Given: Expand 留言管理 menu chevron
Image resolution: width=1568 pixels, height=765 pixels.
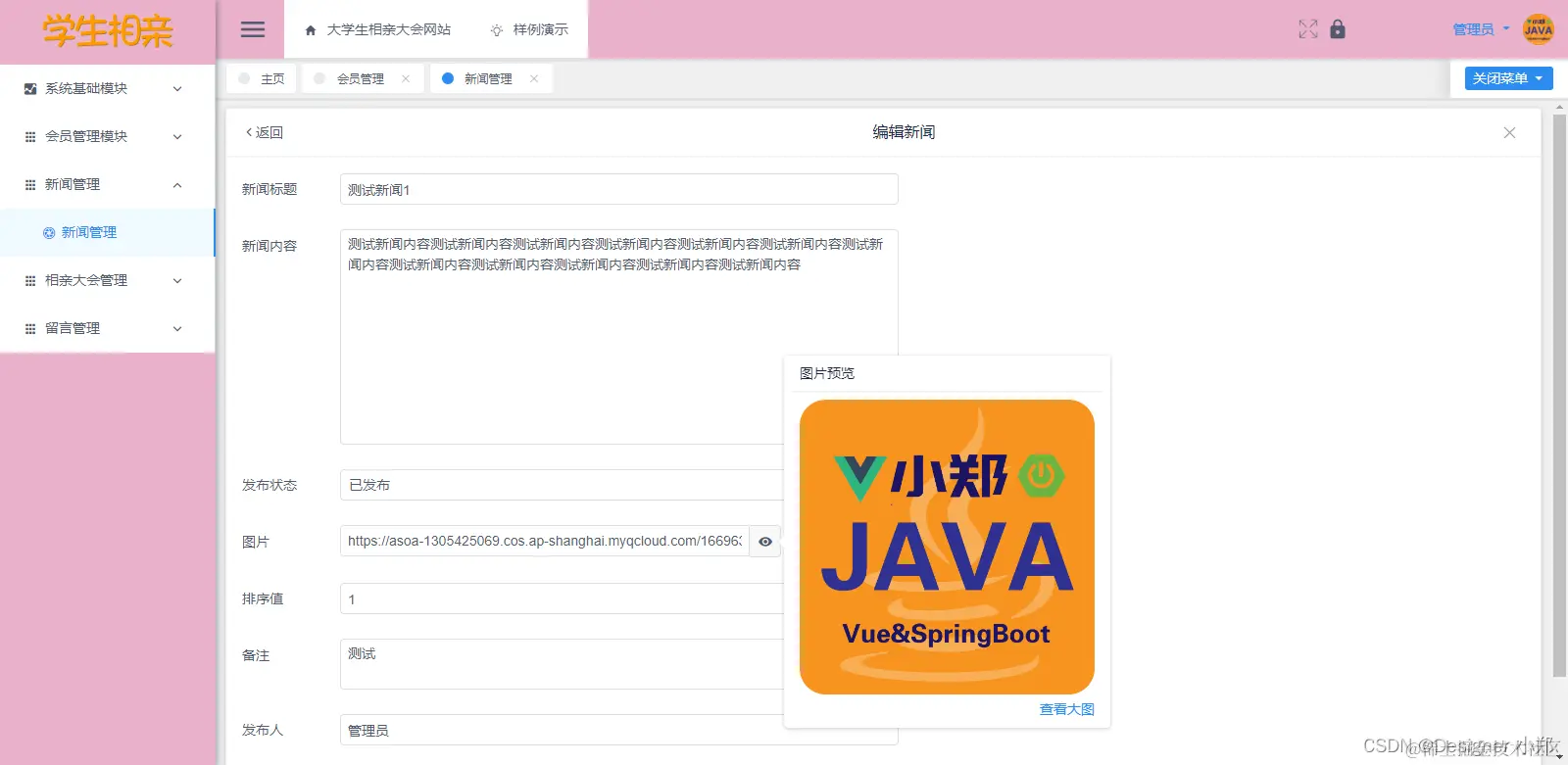Looking at the screenshot, I should point(177,328).
